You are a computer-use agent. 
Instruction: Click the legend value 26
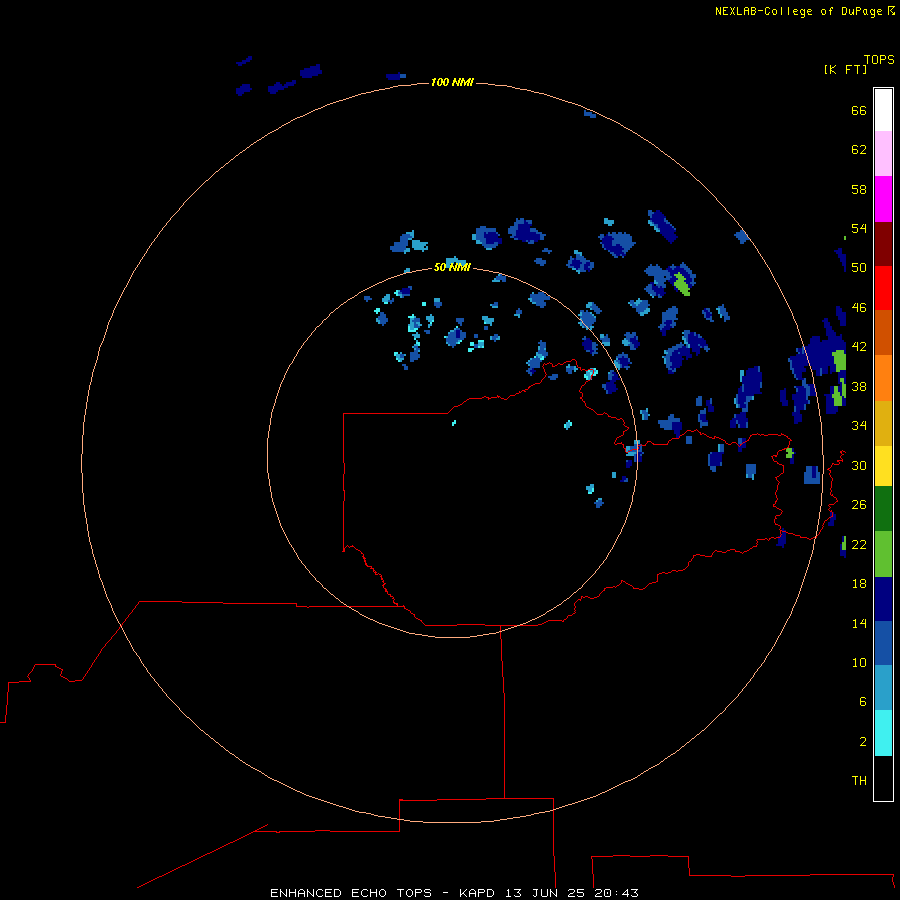click(x=859, y=505)
